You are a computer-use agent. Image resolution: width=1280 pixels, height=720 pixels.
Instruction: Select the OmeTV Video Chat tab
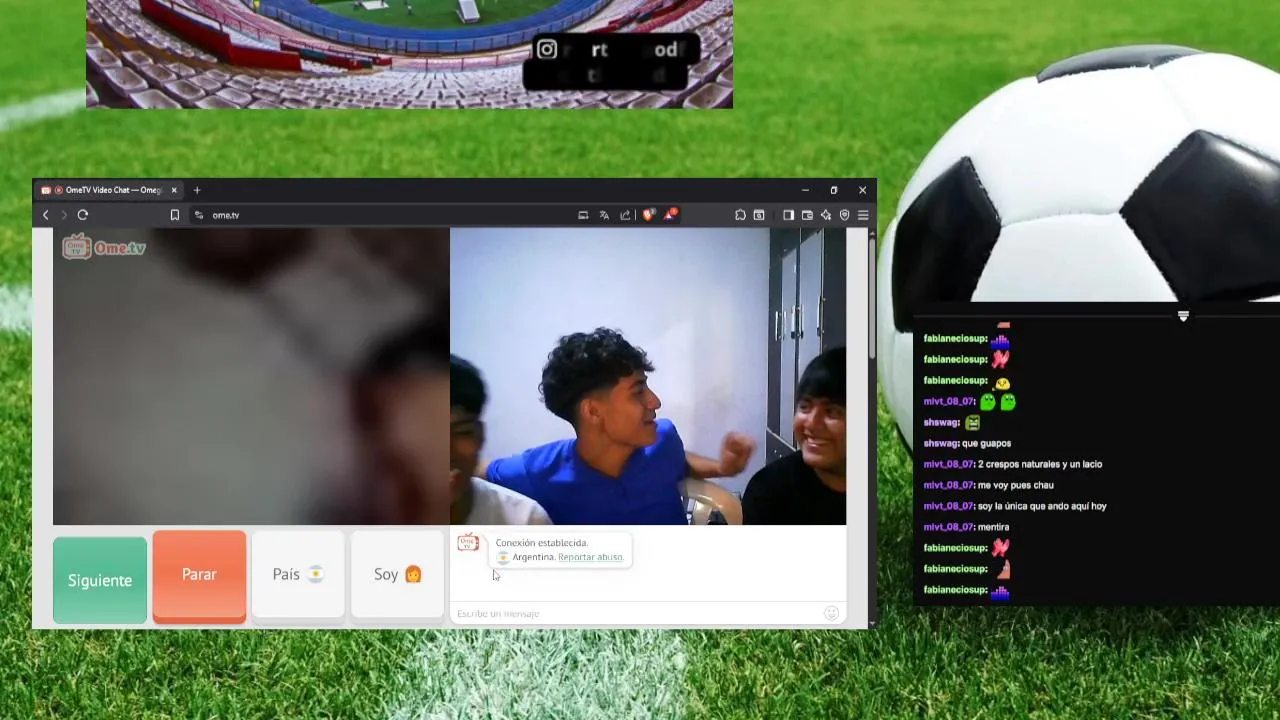[x=109, y=190]
